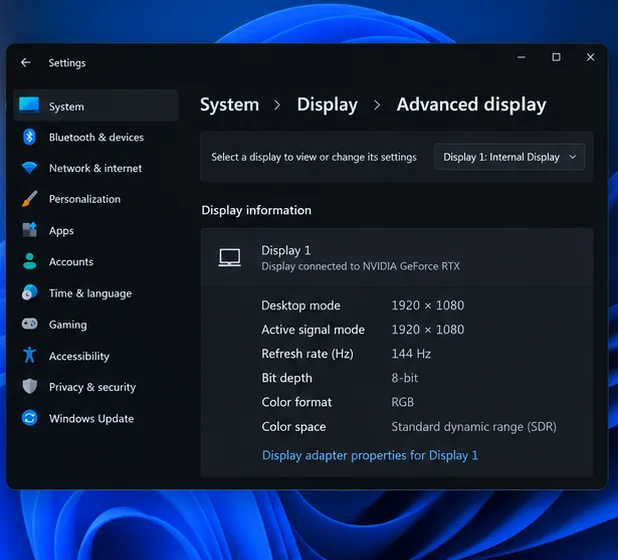
Task: Click the Desktop mode 1920 × 1080 value
Action: [x=428, y=305]
